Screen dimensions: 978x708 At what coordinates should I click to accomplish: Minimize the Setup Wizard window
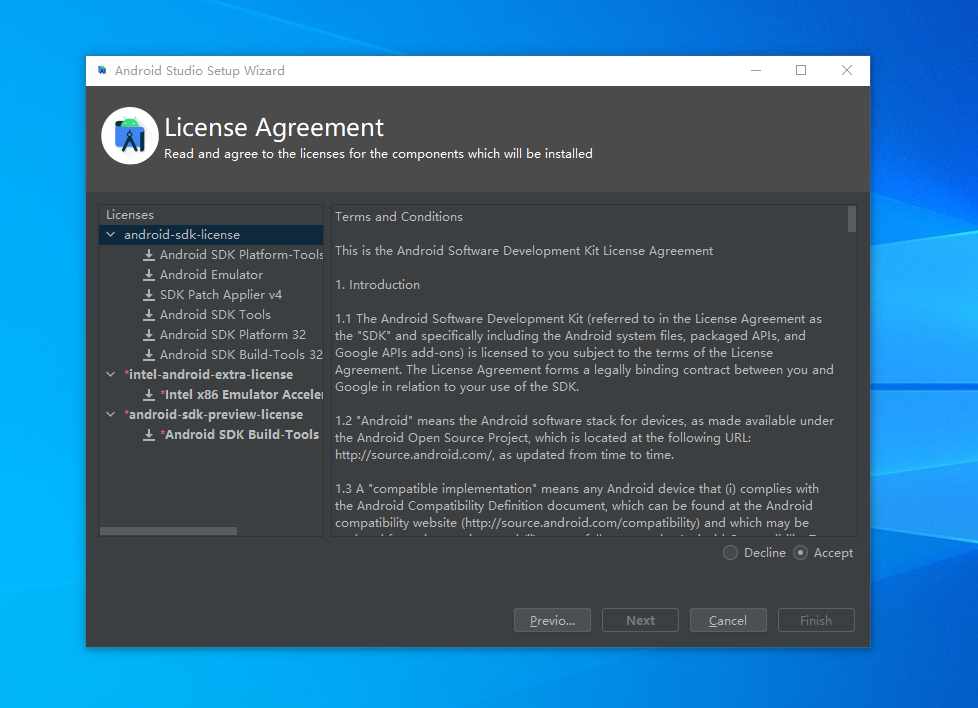click(756, 70)
